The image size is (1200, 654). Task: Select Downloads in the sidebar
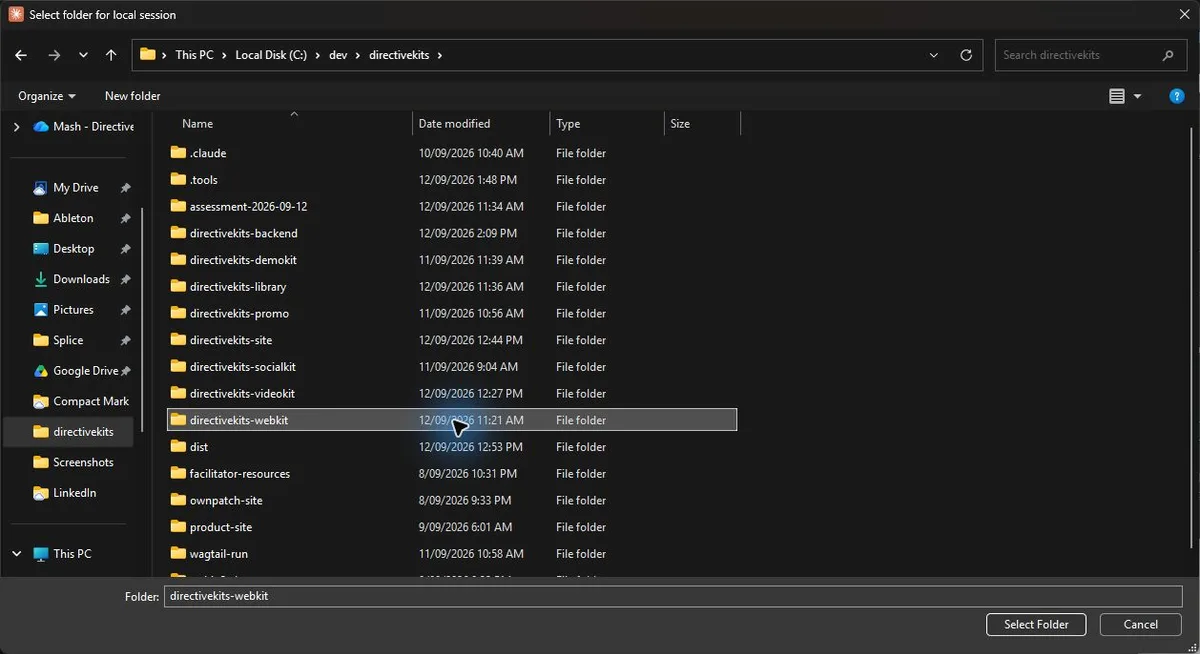click(80, 279)
